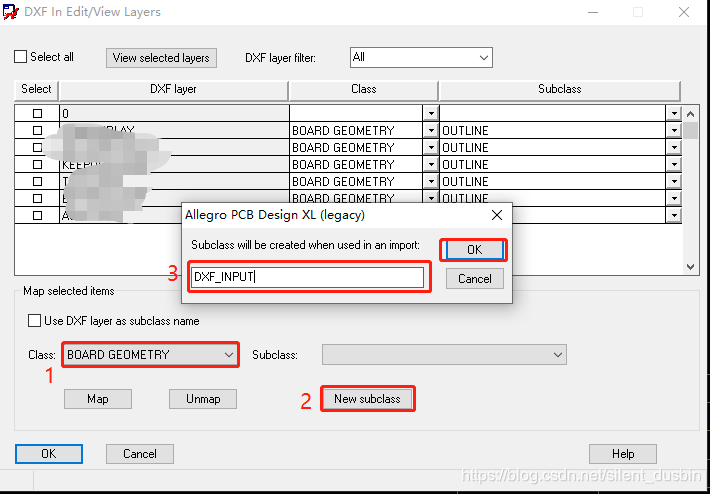Click Cancel at the bottom of the main dialog
The height and width of the screenshot is (494, 710).
[x=140, y=454]
